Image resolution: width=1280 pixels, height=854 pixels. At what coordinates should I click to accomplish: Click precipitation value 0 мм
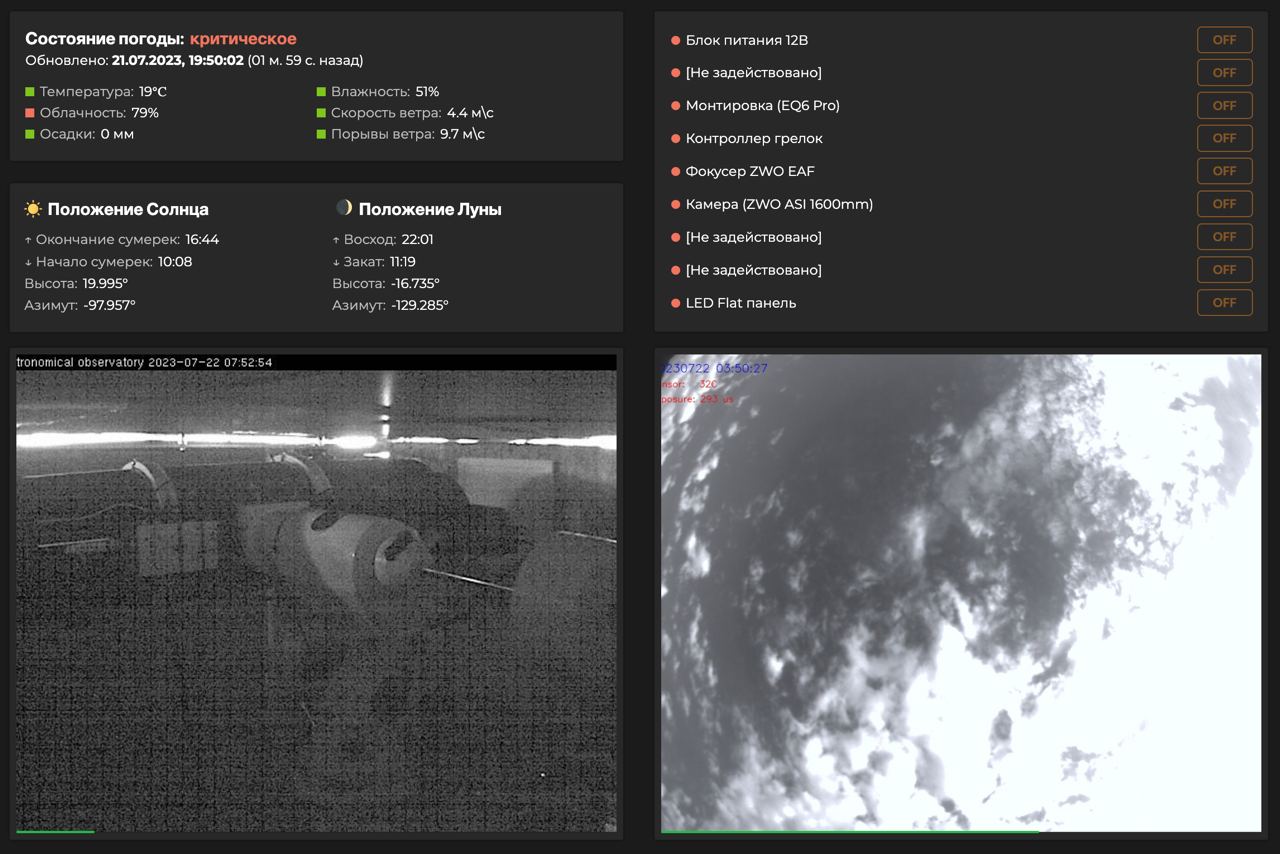pyautogui.click(x=117, y=134)
